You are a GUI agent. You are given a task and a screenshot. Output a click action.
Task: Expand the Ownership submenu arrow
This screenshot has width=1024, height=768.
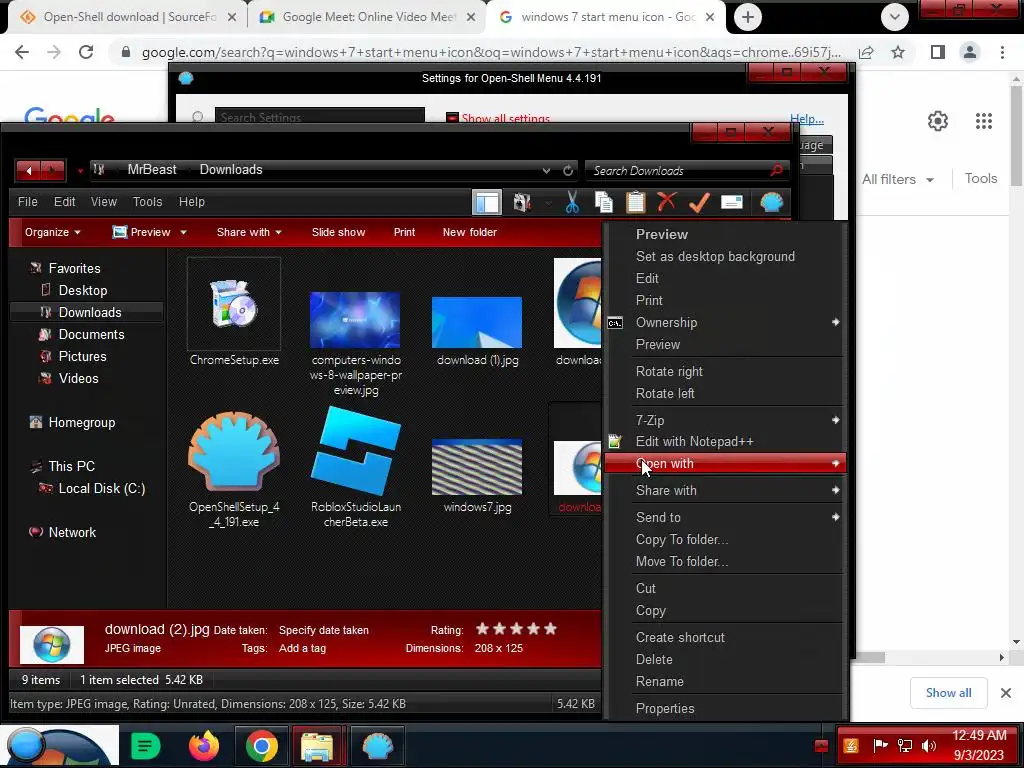[x=836, y=322]
